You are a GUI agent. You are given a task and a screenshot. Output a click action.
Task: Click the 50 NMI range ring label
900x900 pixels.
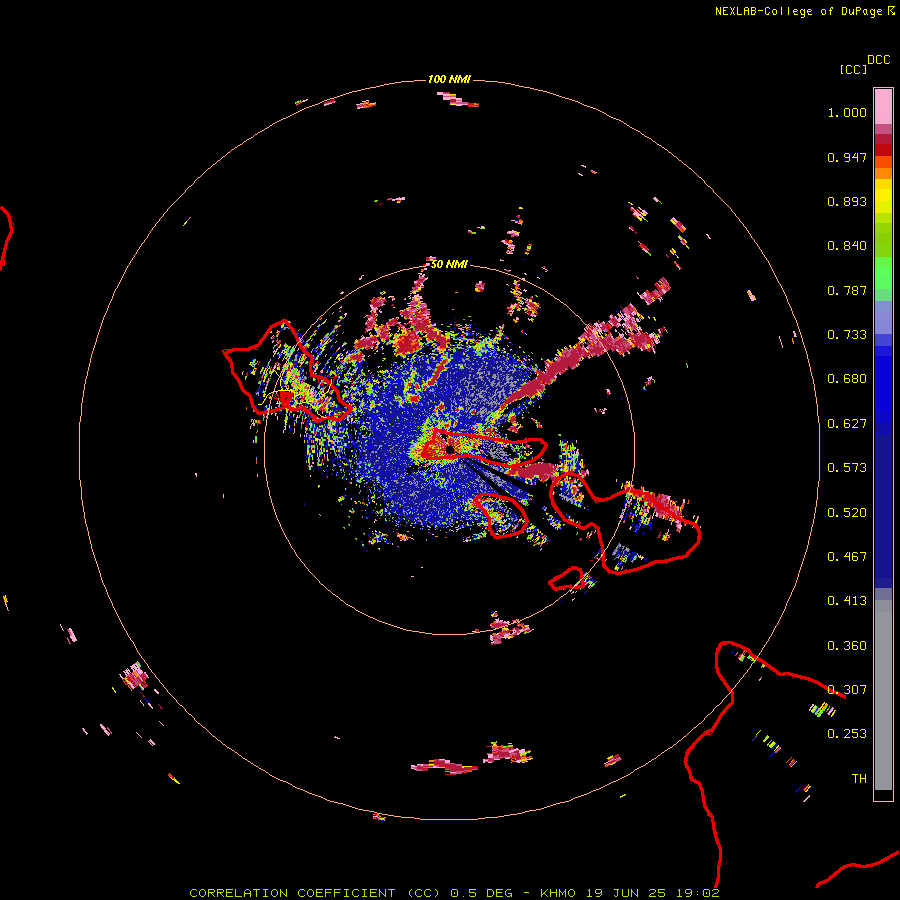tap(449, 264)
